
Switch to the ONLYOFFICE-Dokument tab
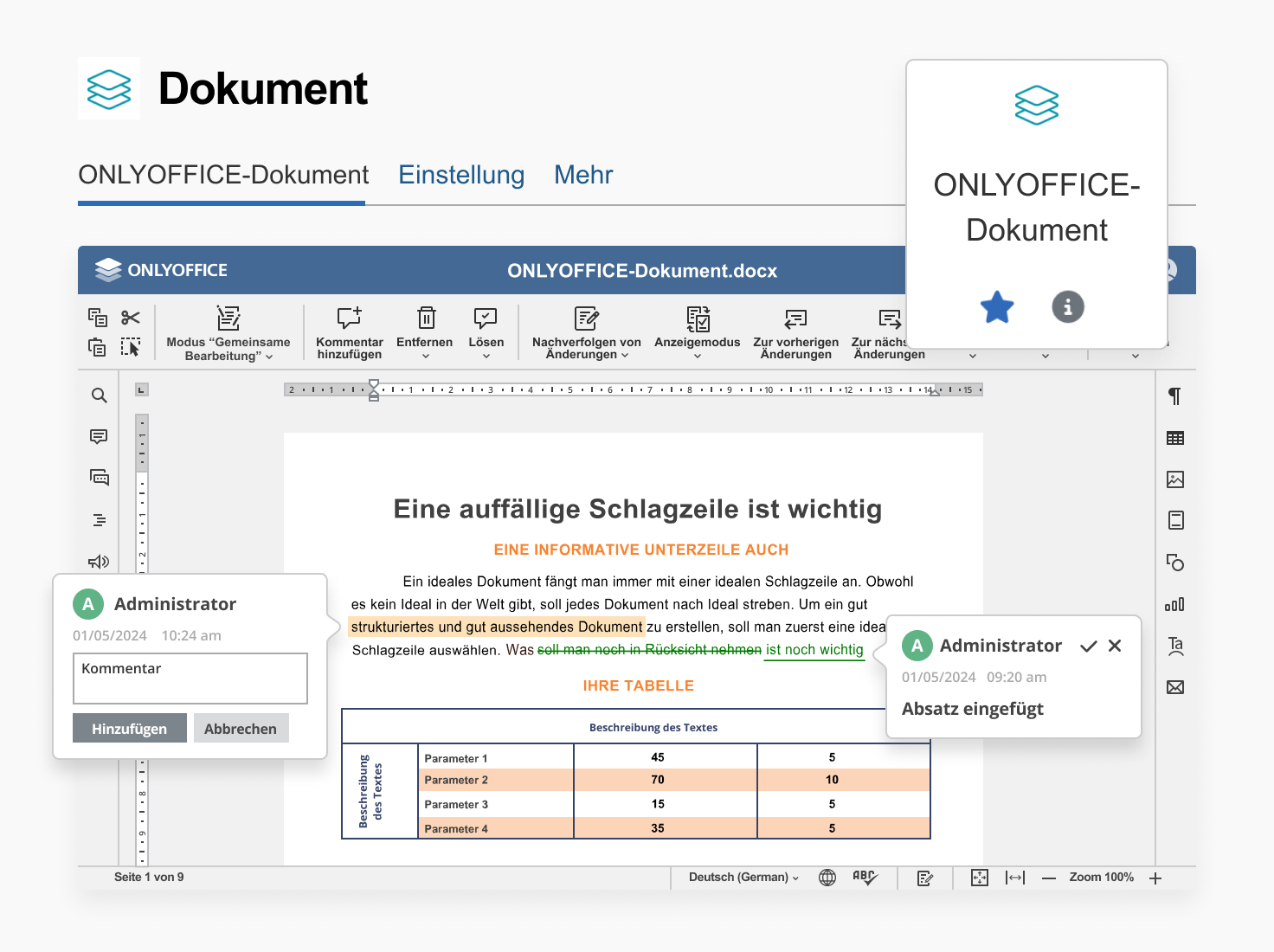(223, 175)
